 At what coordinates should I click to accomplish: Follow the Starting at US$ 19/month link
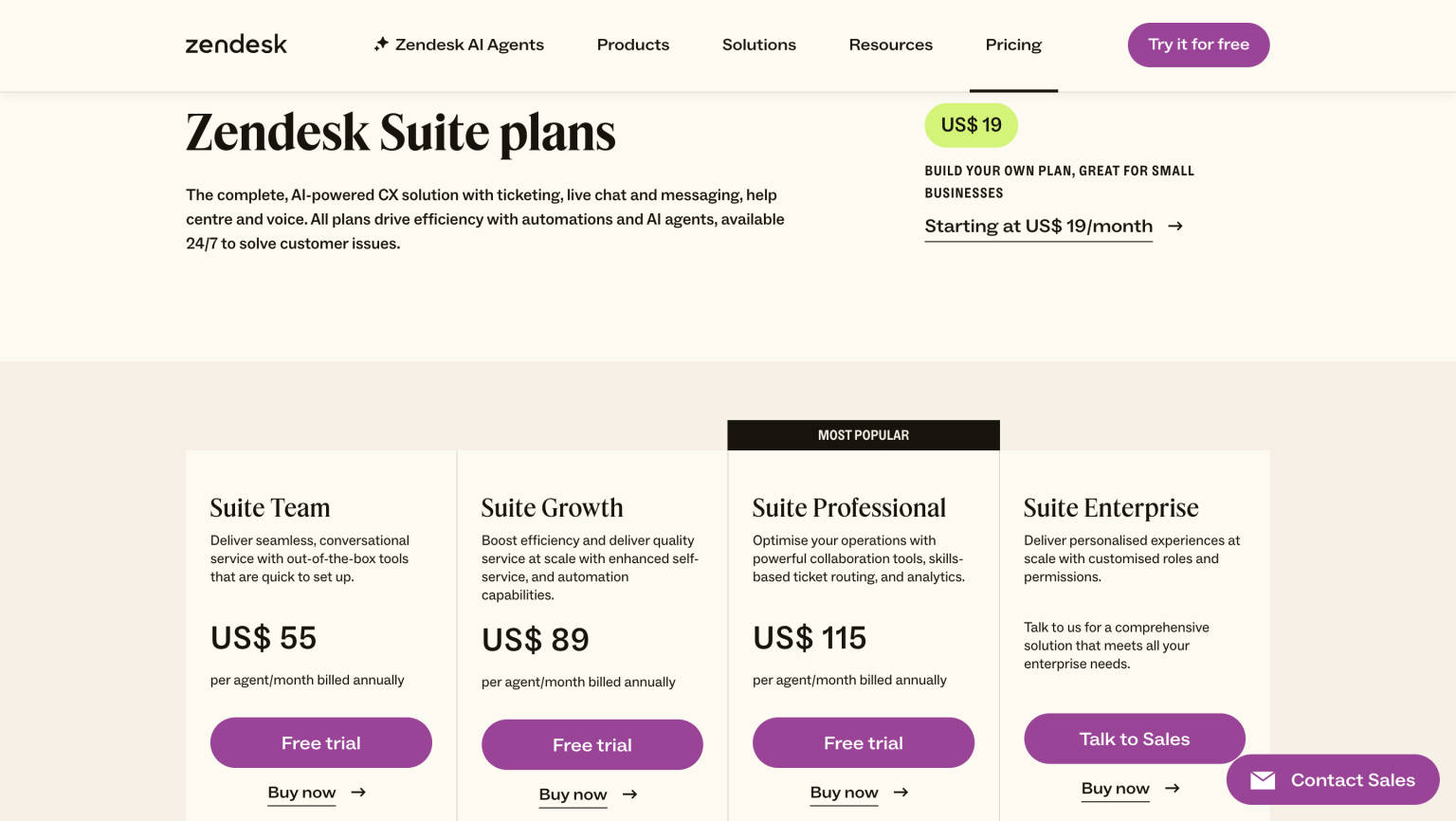tap(1038, 226)
